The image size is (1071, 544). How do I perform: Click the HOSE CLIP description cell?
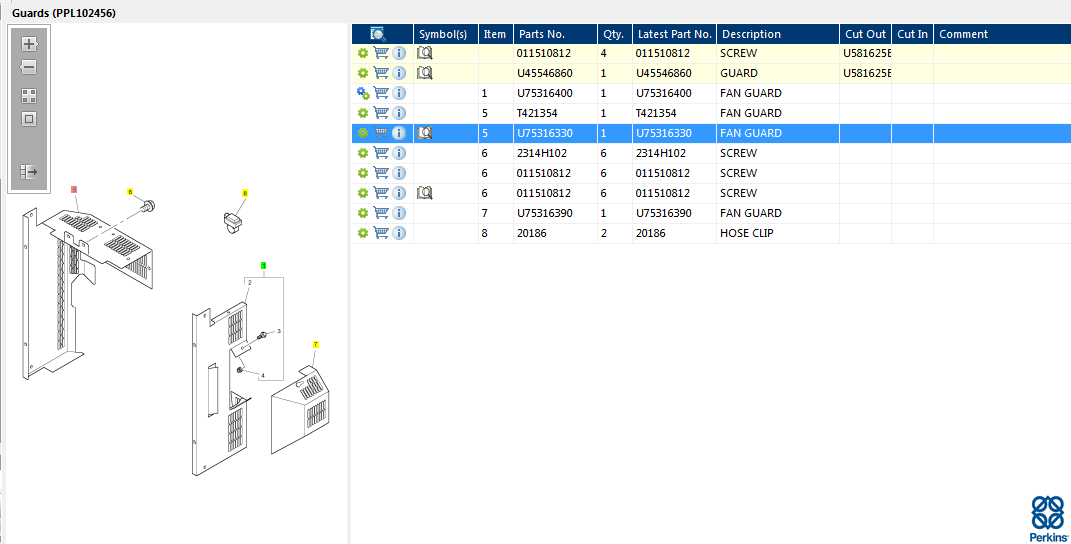pyautogui.click(x=778, y=233)
